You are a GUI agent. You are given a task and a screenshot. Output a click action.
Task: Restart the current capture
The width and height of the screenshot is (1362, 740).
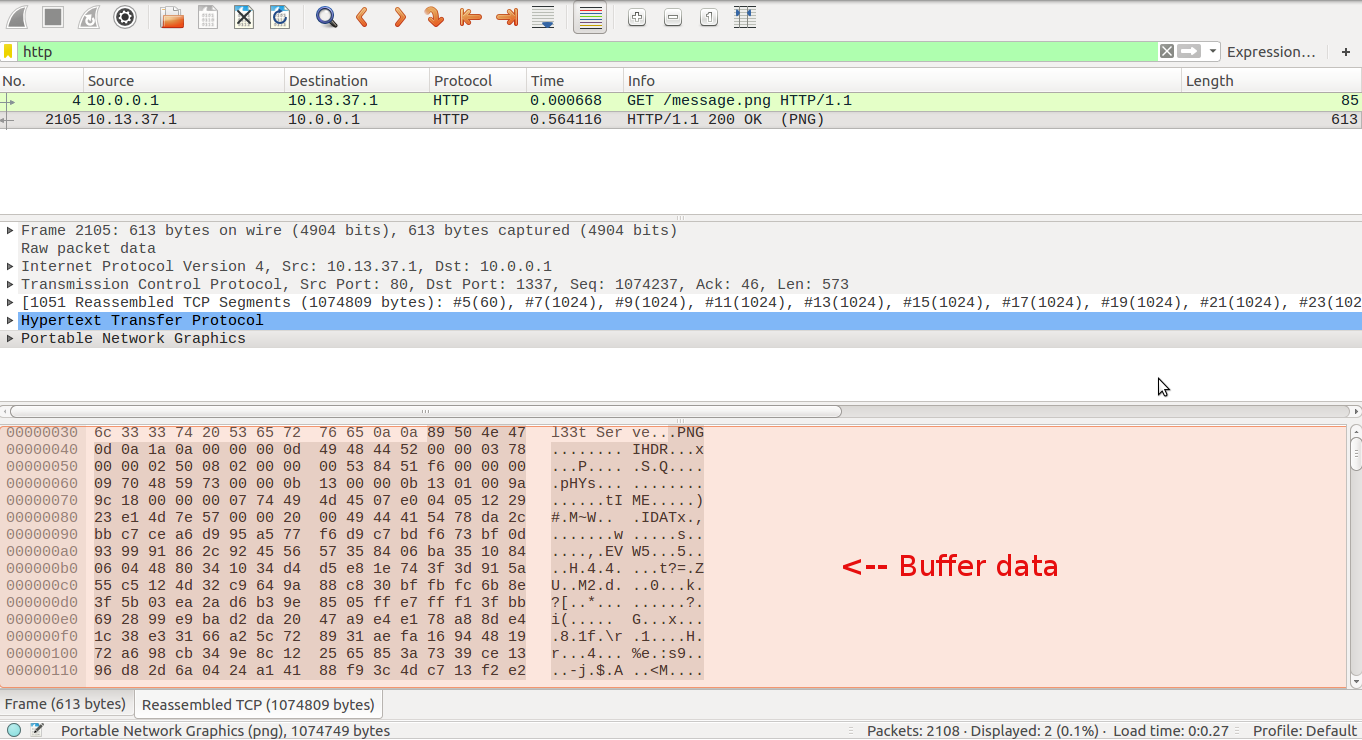click(x=89, y=16)
